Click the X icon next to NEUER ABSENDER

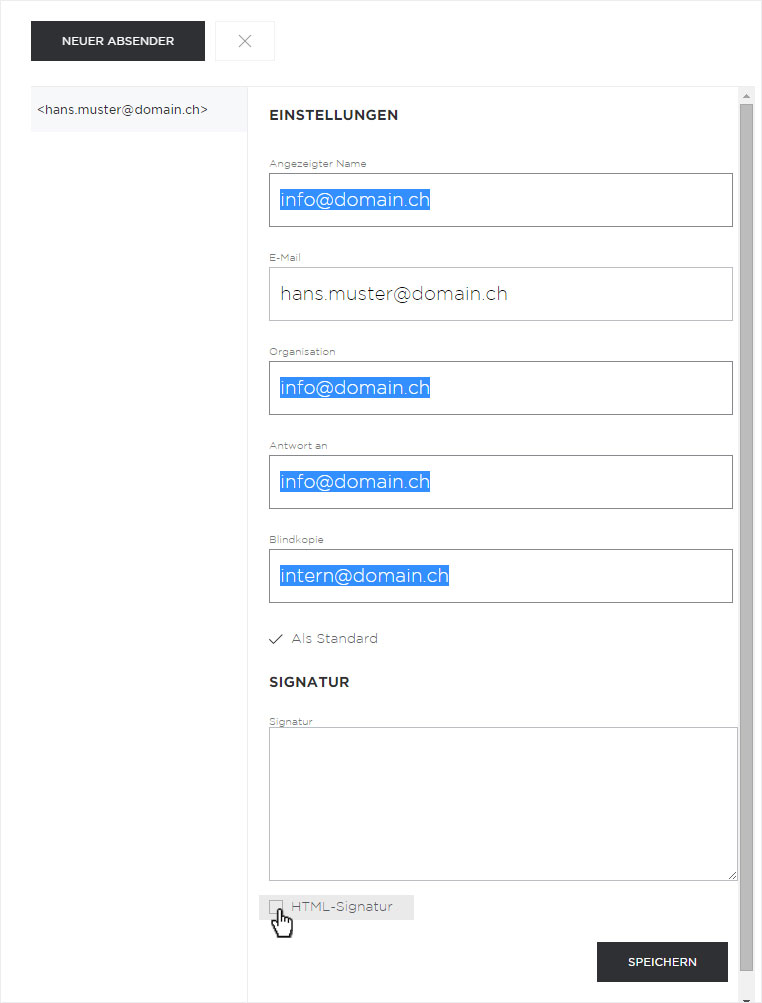245,41
